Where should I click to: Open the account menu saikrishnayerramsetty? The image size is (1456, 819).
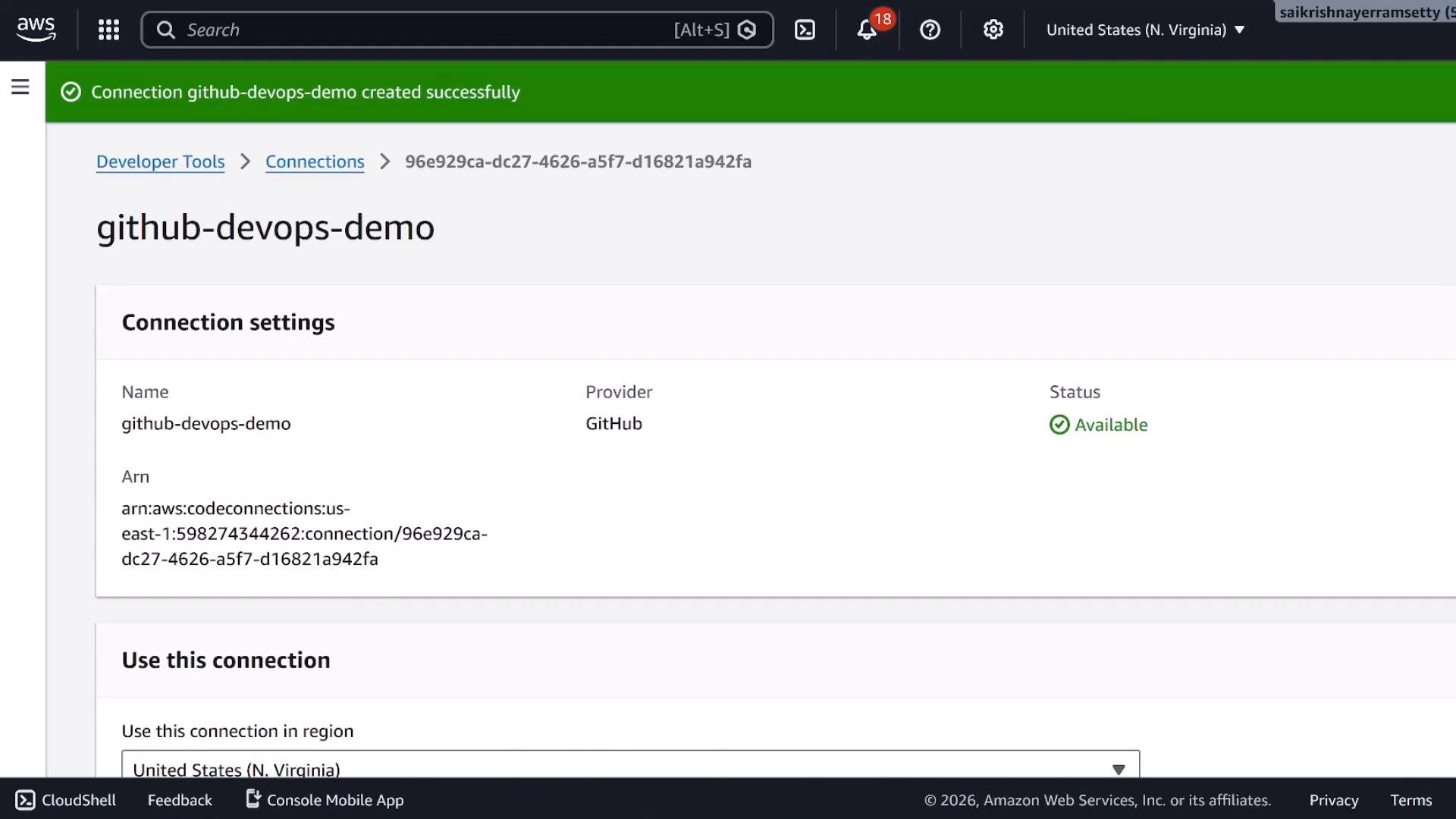(x=1365, y=11)
